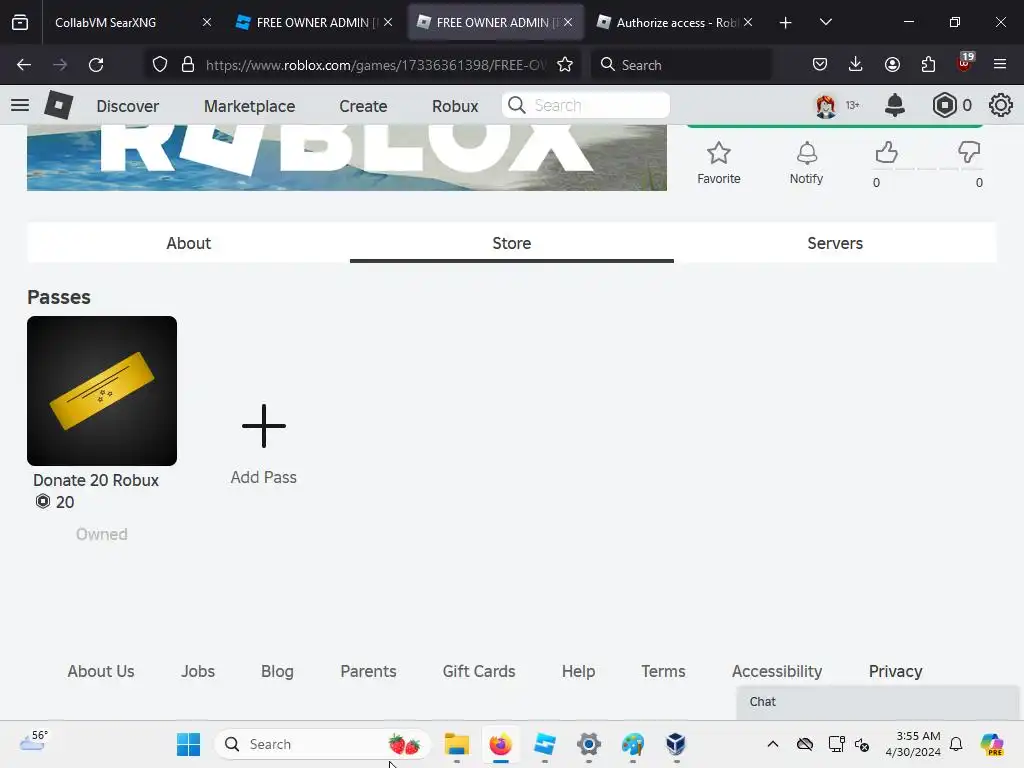1024x768 pixels.
Task: Close the CollabVM SearXNG tab
Action: [206, 22]
